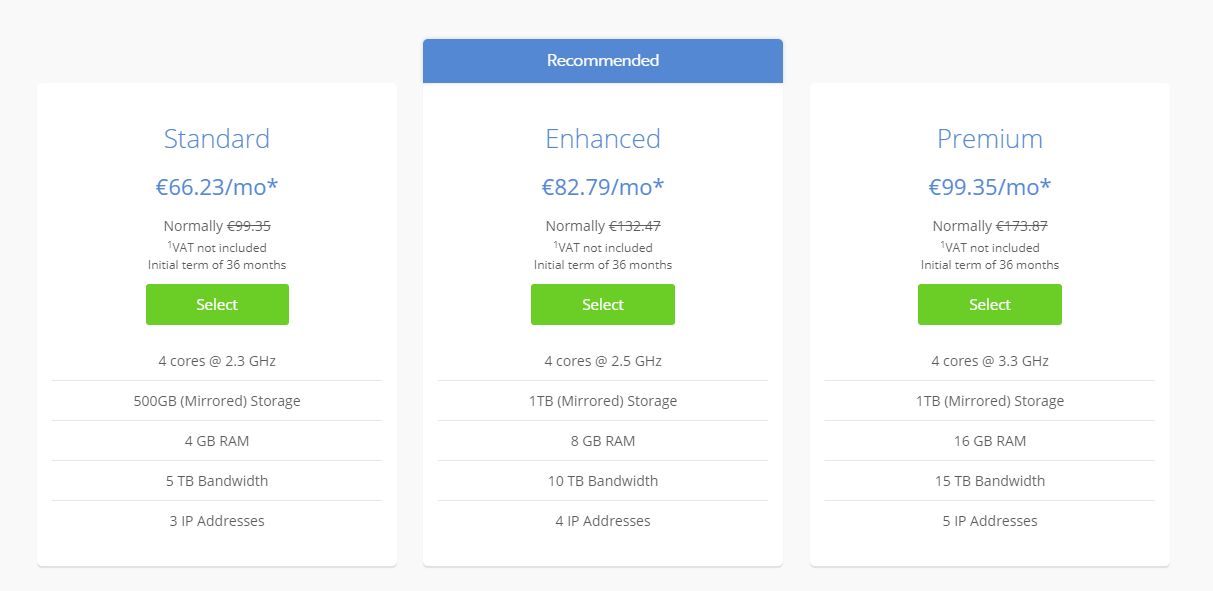Click the €99.35/mo Premium price
The image size is (1213, 591).
coord(989,187)
